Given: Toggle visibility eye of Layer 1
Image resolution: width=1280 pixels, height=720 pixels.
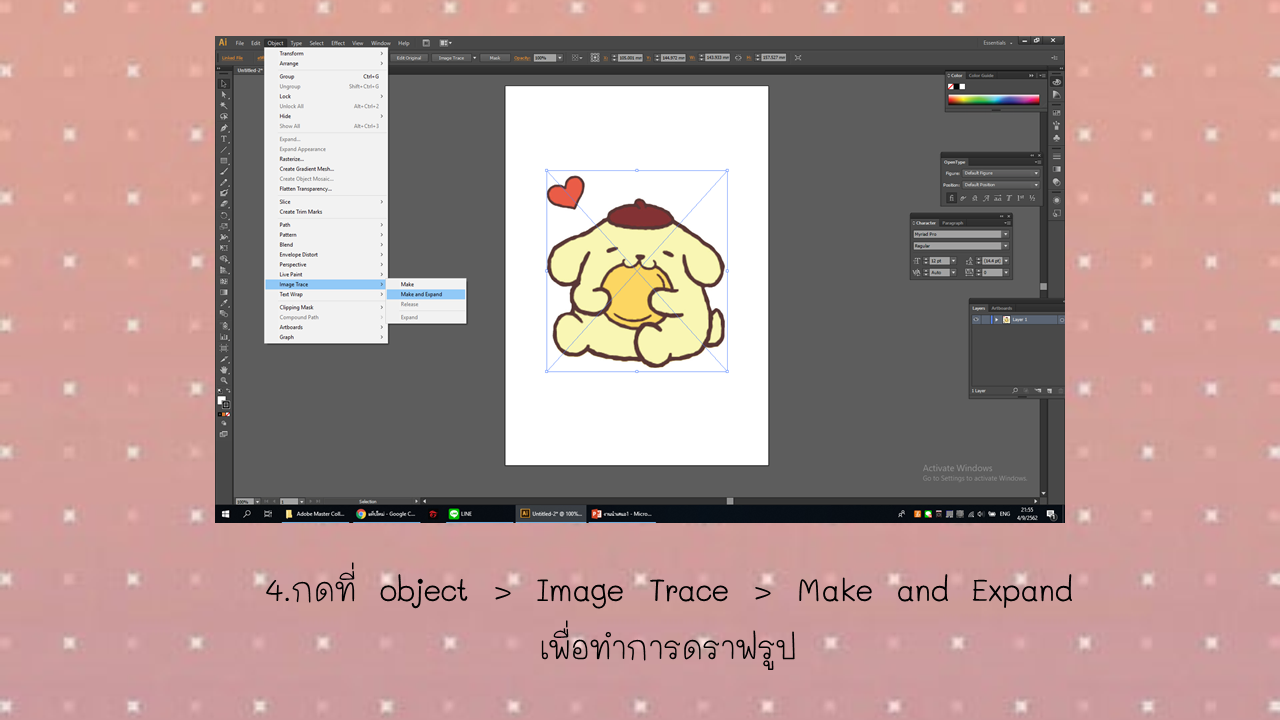Looking at the screenshot, I should (976, 320).
